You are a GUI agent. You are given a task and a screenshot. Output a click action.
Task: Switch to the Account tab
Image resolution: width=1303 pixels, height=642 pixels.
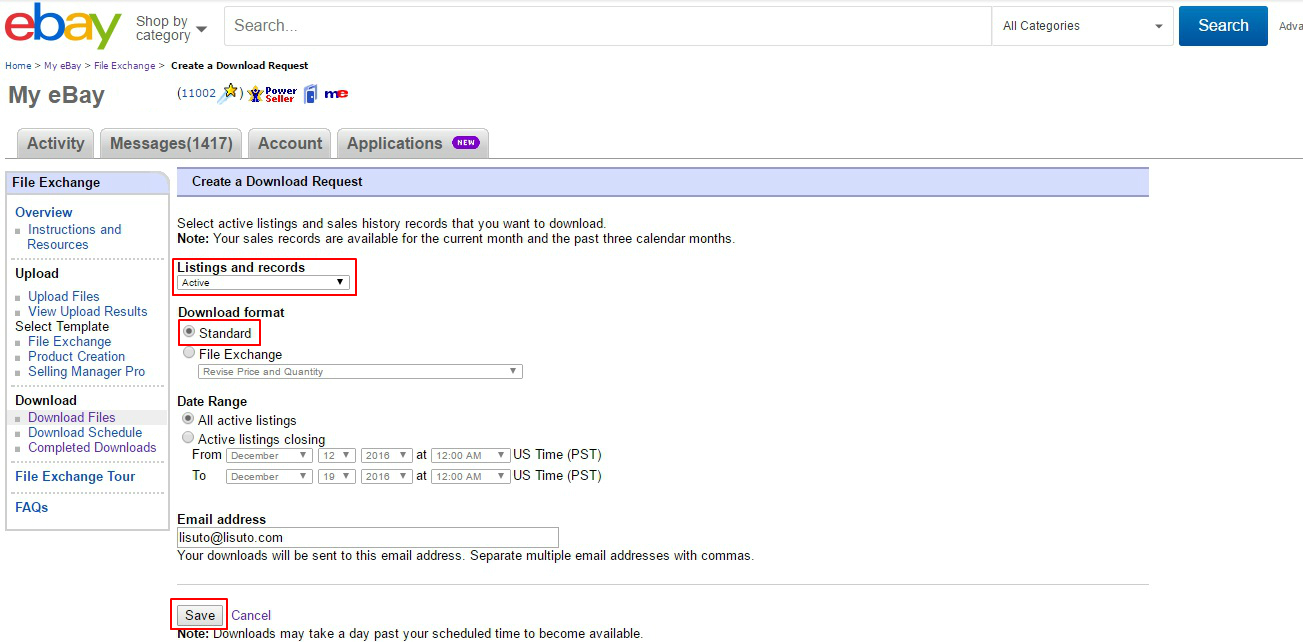click(290, 143)
